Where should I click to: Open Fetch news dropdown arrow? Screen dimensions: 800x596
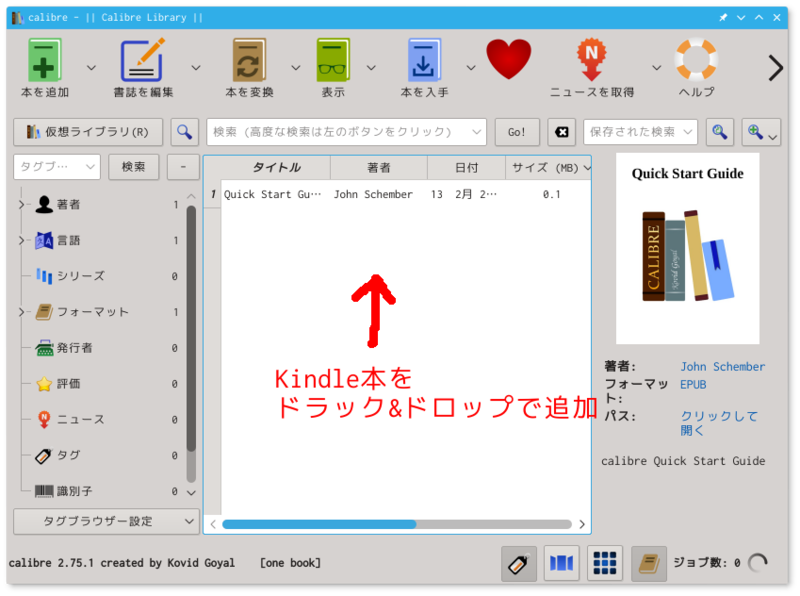point(657,67)
